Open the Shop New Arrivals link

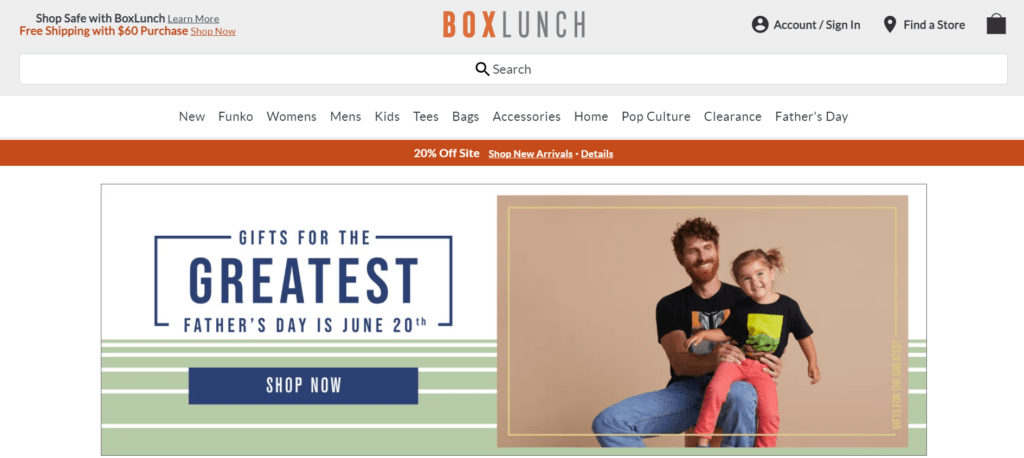530,154
